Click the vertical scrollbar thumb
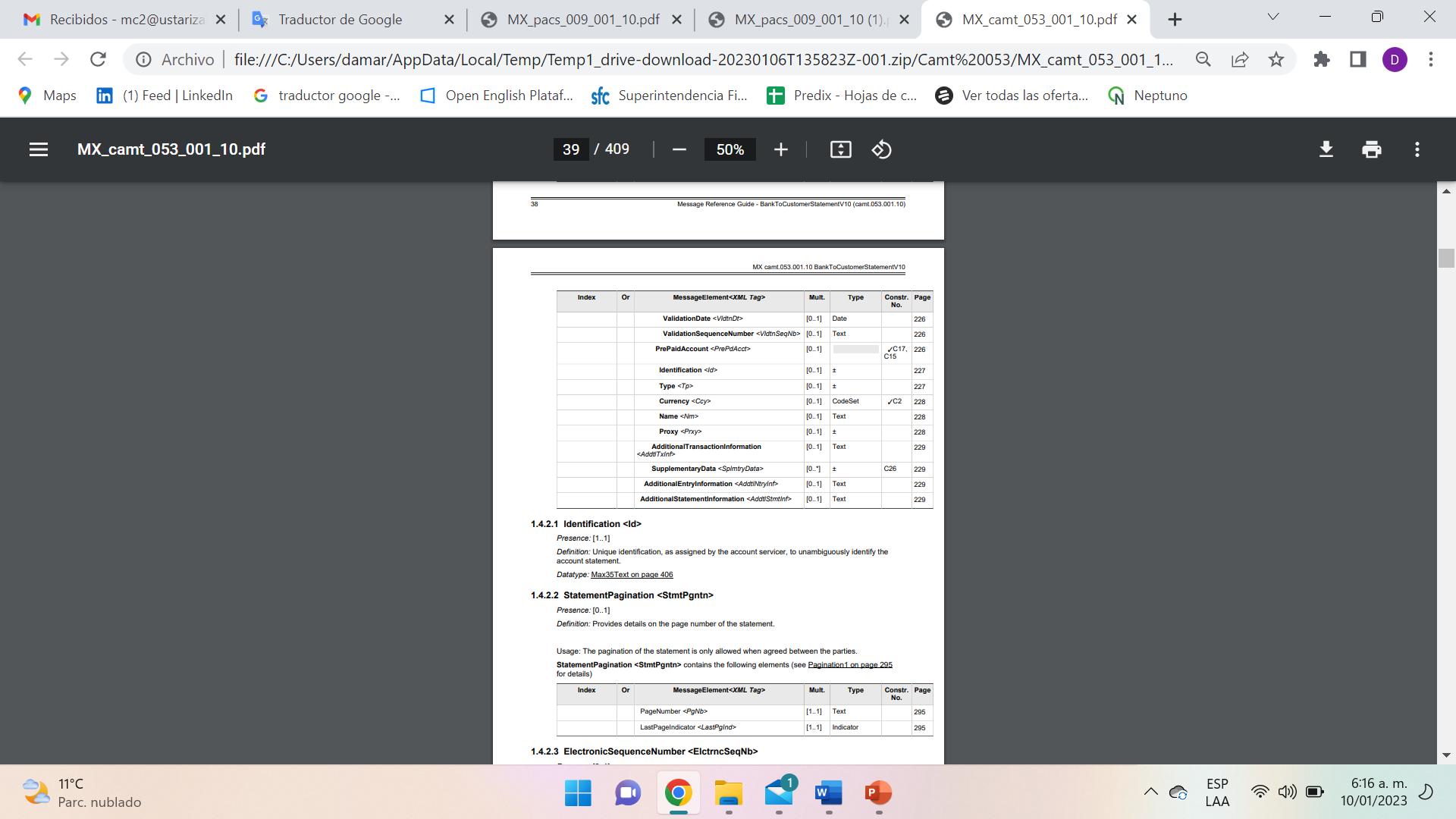The image size is (1456, 819). click(x=1445, y=258)
